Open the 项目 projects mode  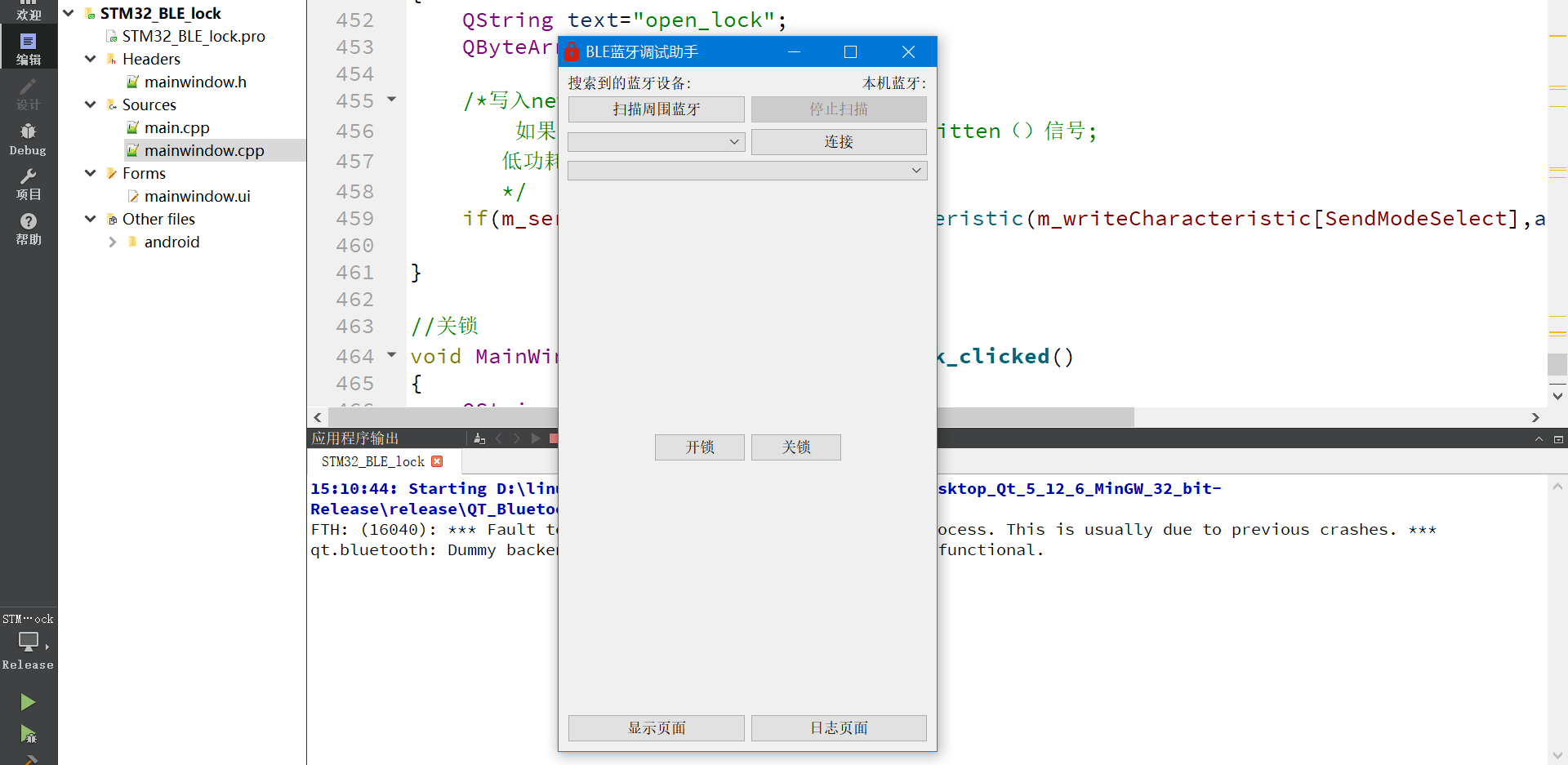click(x=29, y=185)
